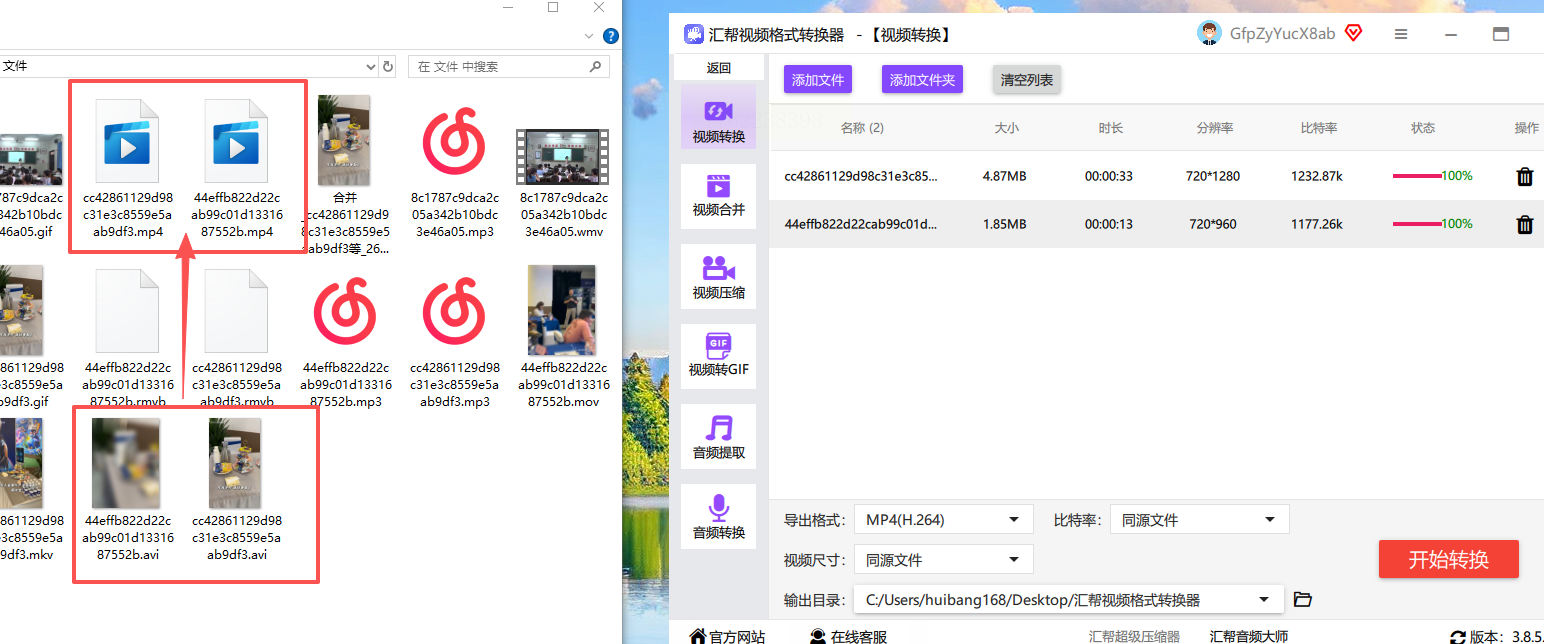Expand the 比特率 同源文件 dropdown
Screen dimensions: 1544x644
coord(1199,520)
